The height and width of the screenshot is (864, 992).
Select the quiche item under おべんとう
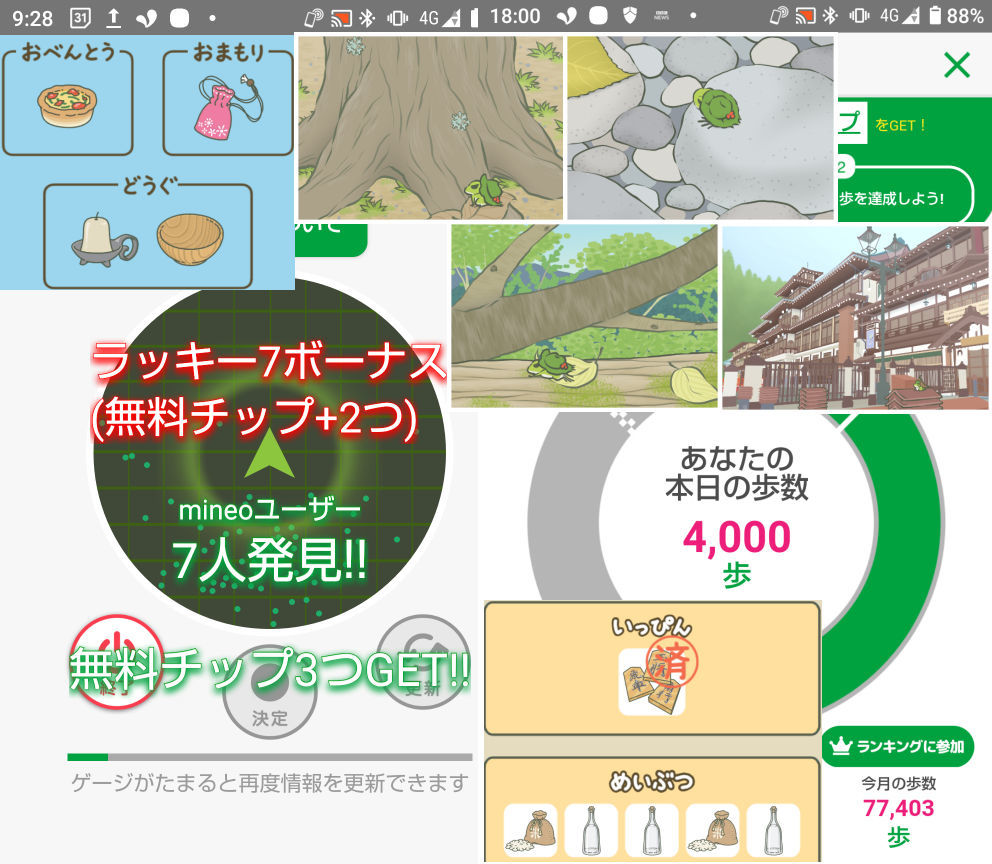67,105
